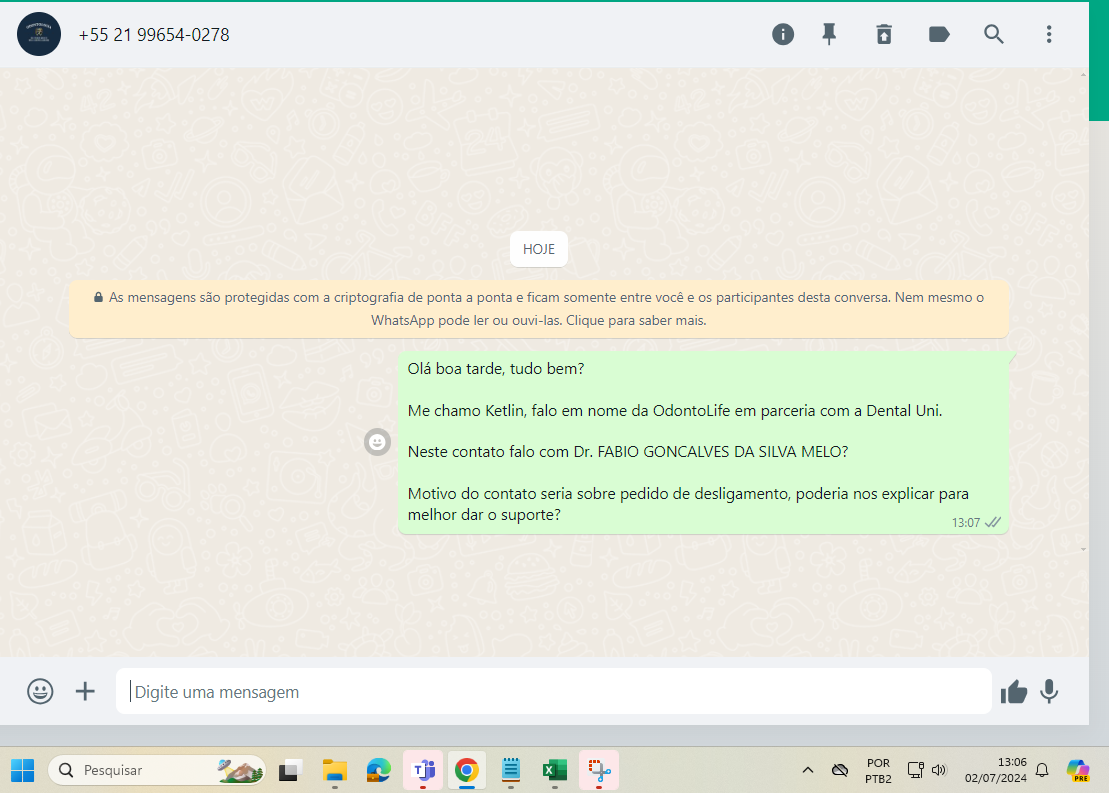Screen dimensions: 1109x793
Task: Open Task View on the taskbar
Action: point(290,770)
